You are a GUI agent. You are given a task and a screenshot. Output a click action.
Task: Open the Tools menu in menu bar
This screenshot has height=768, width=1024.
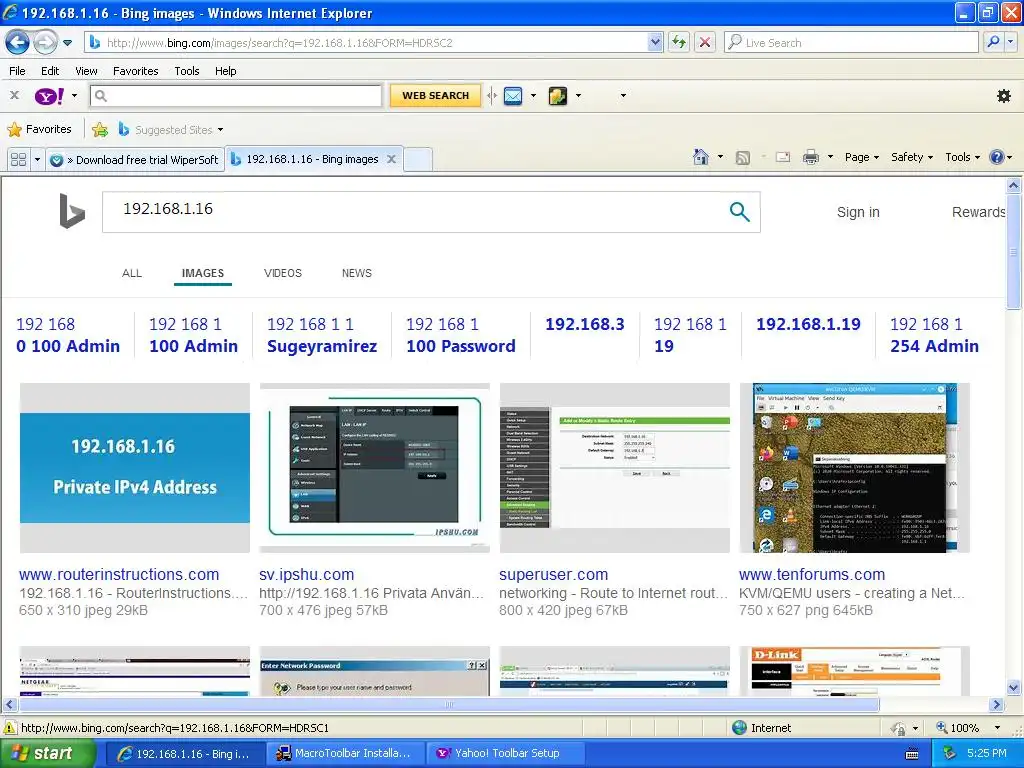(x=187, y=71)
